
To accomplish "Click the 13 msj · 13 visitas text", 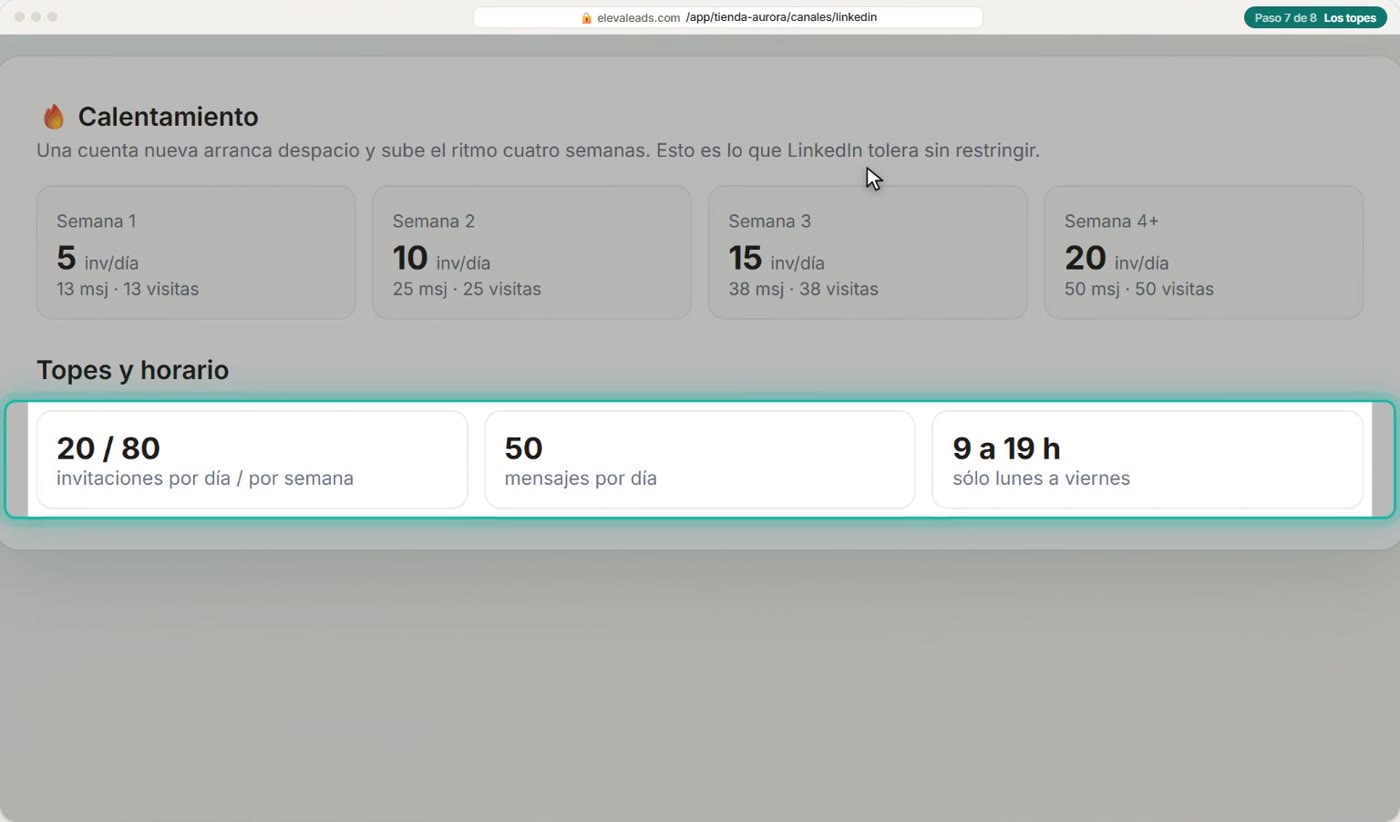I will [x=128, y=289].
